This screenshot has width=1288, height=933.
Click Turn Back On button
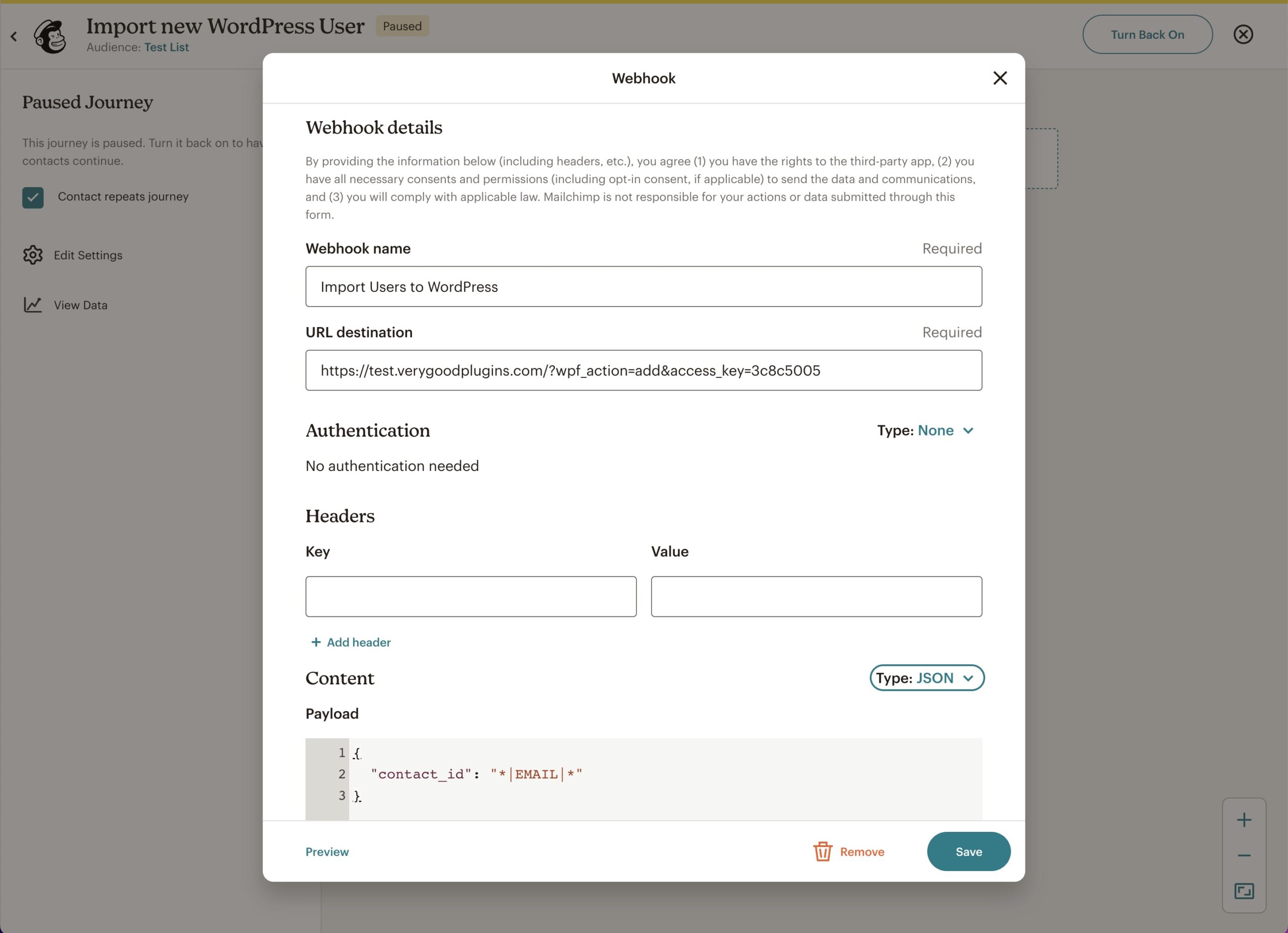[1147, 35]
